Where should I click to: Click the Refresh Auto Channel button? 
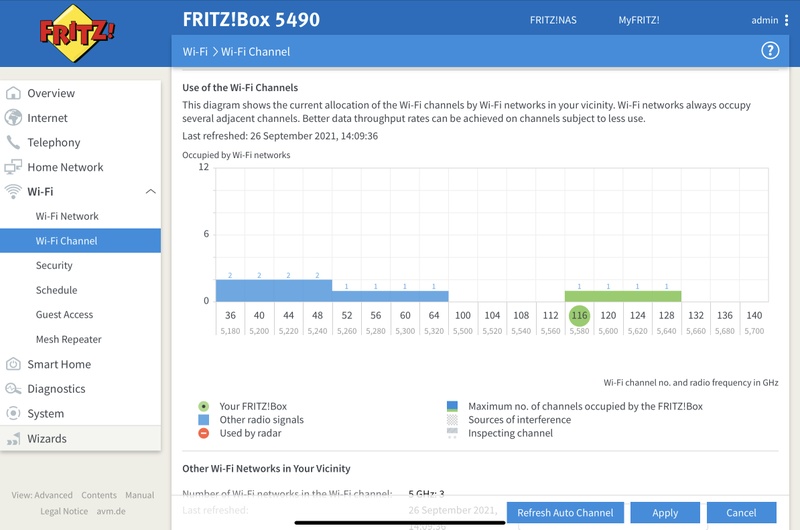565,513
